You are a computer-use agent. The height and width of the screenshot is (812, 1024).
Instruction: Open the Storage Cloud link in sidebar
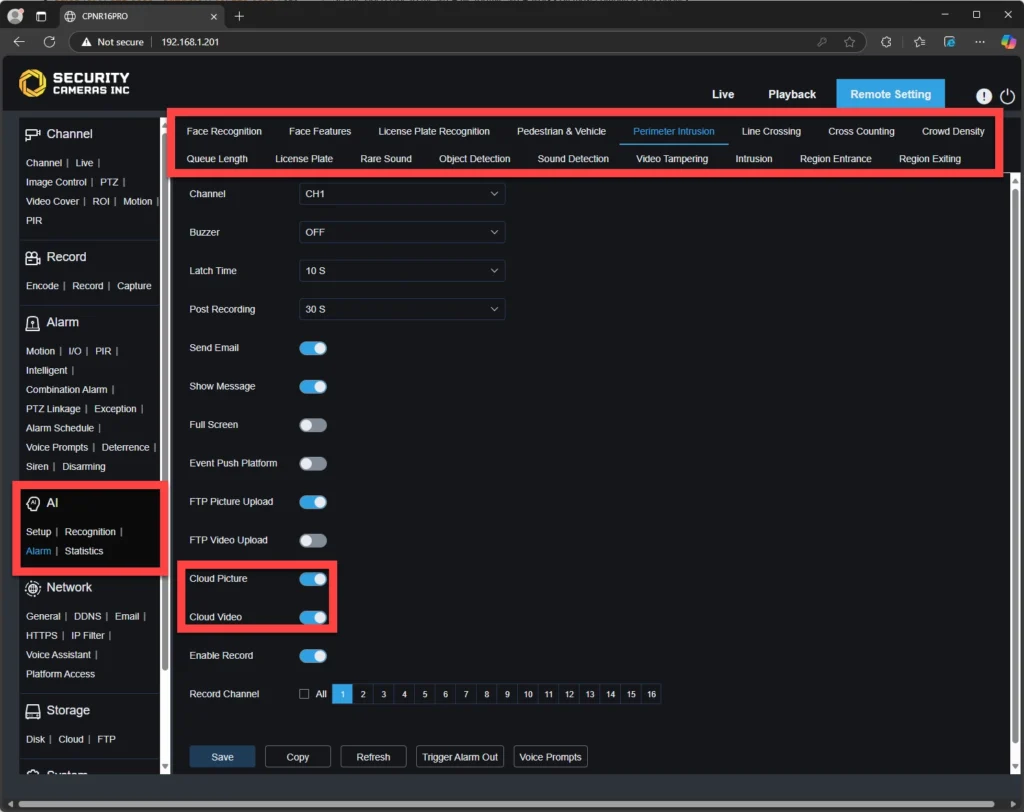(71, 739)
